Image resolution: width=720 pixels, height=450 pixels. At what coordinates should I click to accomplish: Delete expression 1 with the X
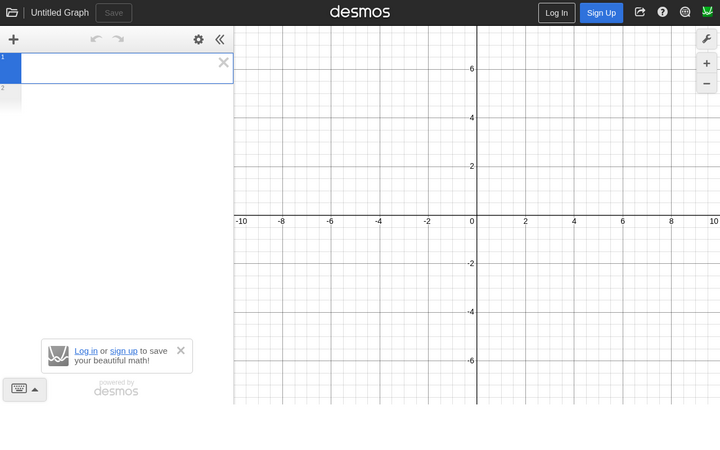point(223,62)
